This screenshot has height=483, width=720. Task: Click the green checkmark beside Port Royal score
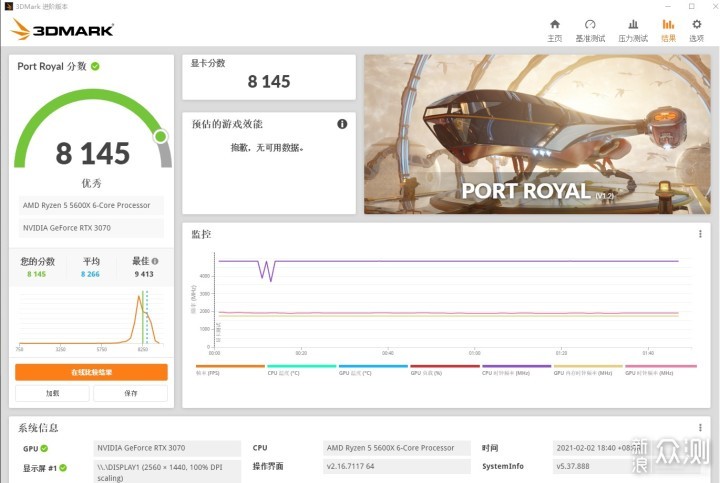tap(95, 66)
